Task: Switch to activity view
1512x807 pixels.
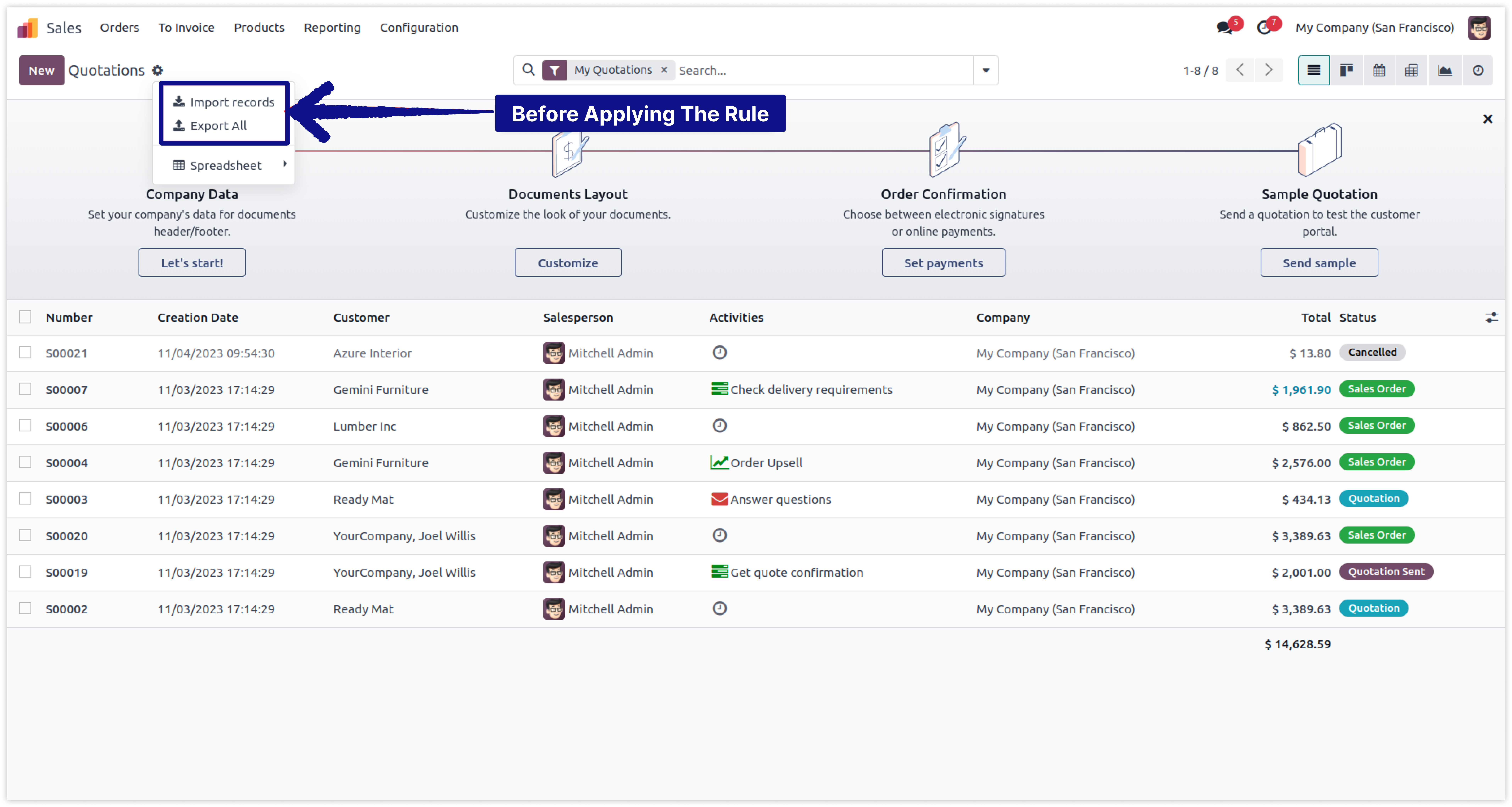Action: point(1478,70)
